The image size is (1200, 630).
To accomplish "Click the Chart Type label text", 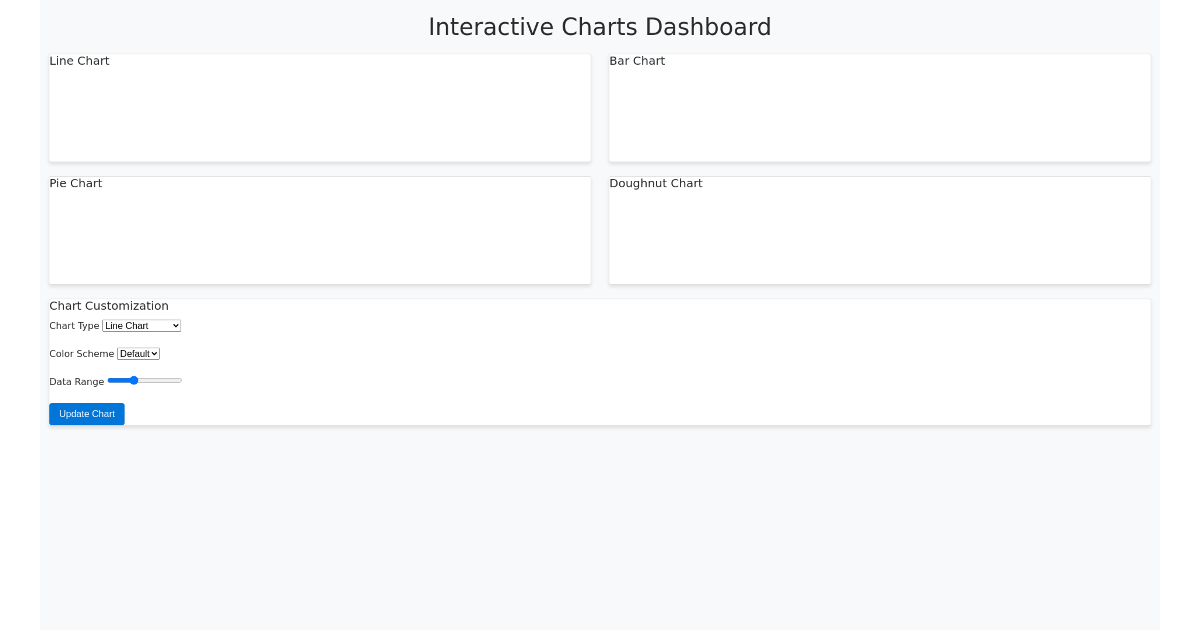I will (74, 326).
